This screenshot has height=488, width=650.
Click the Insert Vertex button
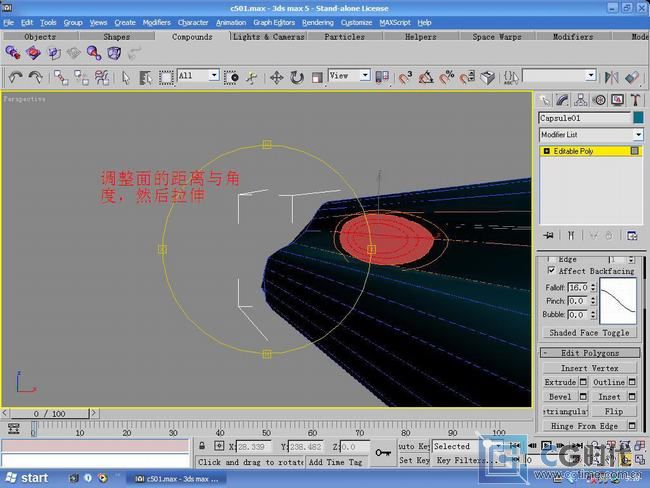(x=589, y=368)
